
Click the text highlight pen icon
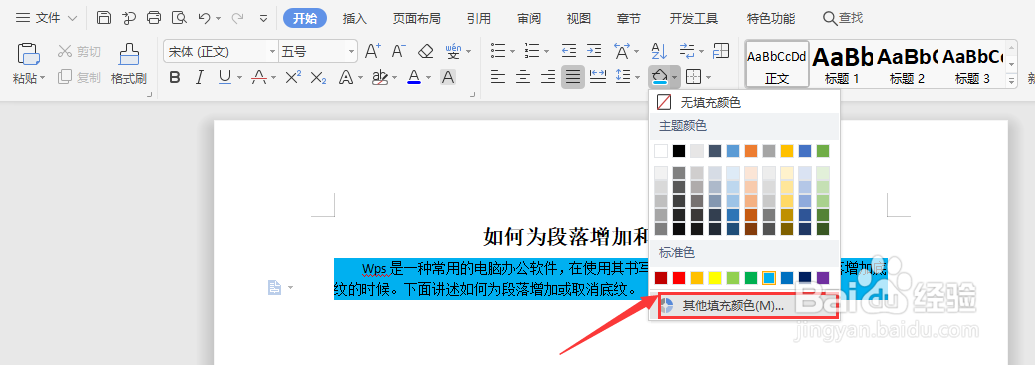(380, 78)
